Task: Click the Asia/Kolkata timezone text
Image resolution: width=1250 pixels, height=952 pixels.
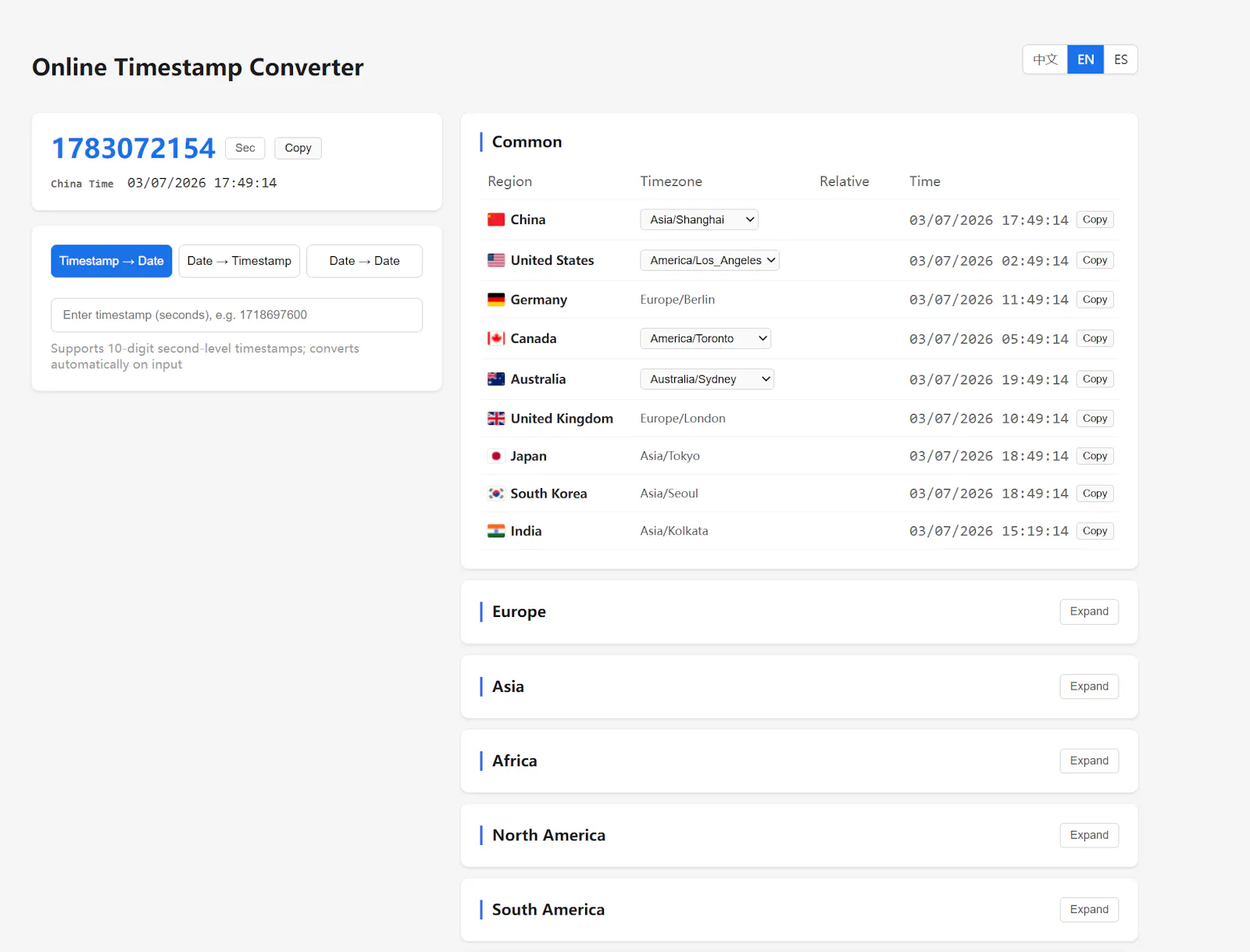Action: coord(674,531)
